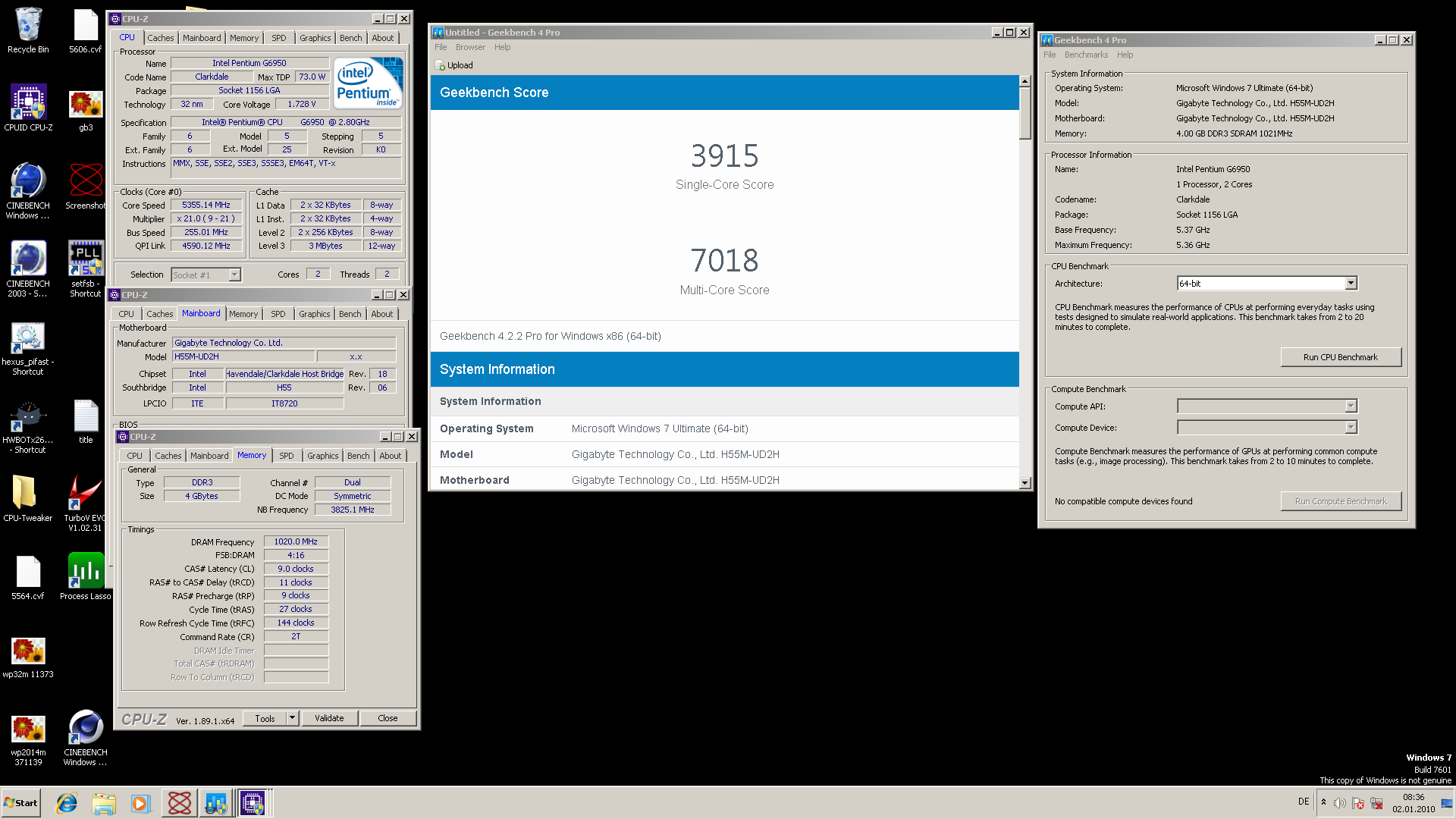The height and width of the screenshot is (819, 1456).
Task: Open the Recycle Bin desktop icon
Action: (28, 30)
